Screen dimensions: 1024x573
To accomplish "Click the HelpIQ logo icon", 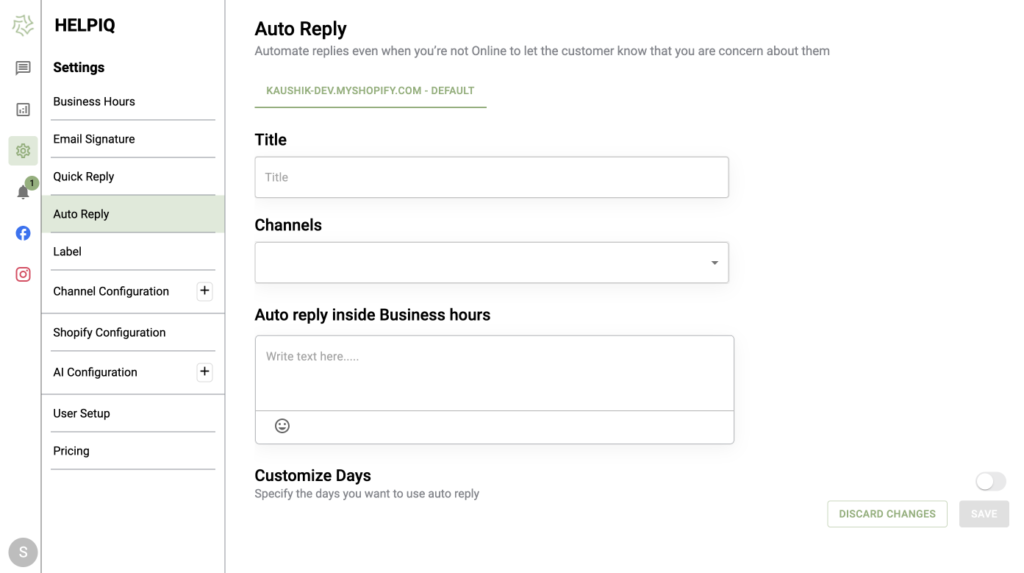I will 23,25.
